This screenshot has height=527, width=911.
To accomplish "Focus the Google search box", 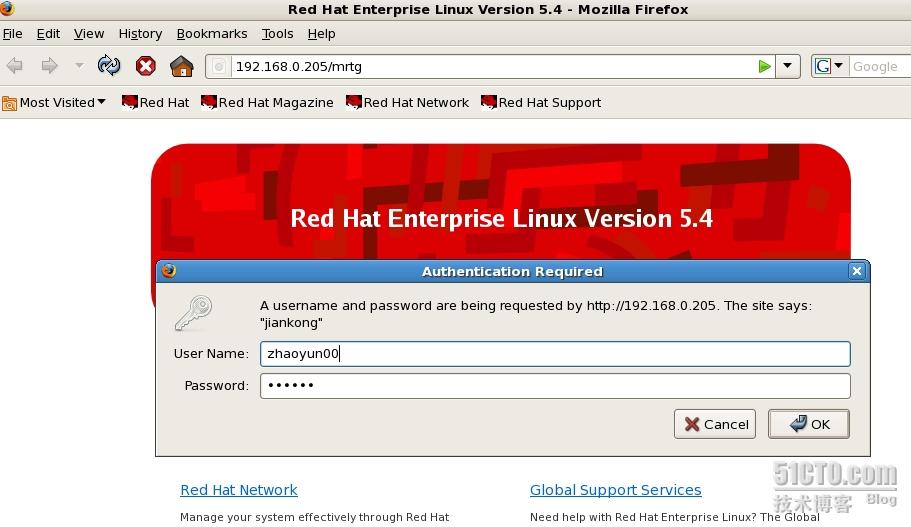I will coord(878,67).
